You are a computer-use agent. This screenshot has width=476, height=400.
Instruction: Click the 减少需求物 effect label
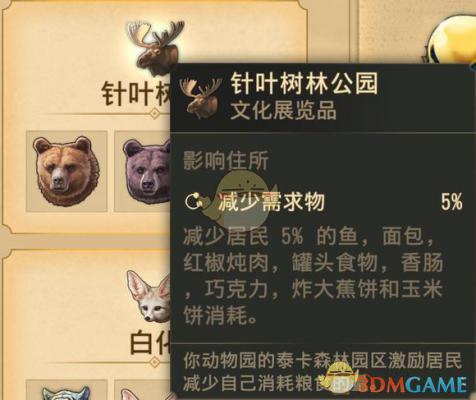(x=271, y=201)
